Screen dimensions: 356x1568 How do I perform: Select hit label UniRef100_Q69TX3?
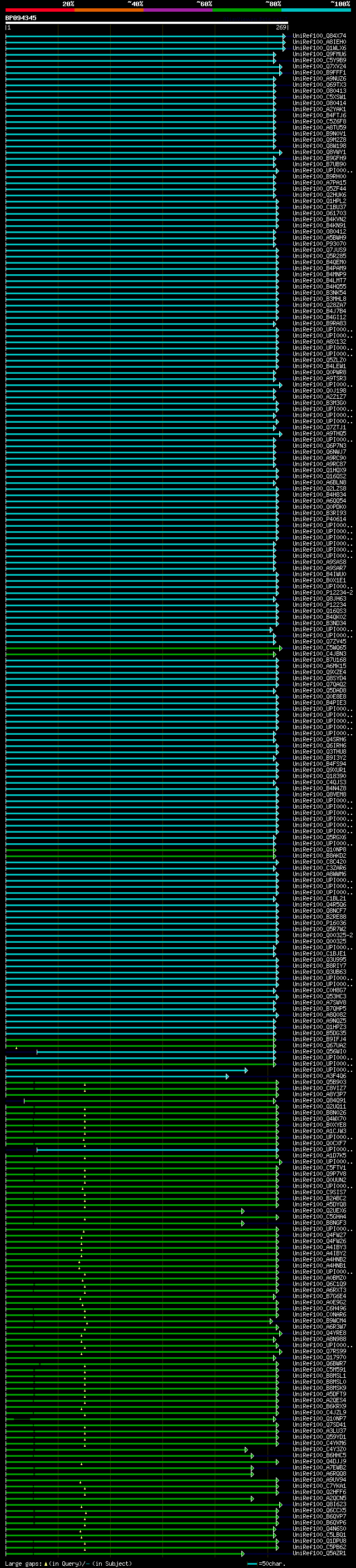click(x=319, y=85)
